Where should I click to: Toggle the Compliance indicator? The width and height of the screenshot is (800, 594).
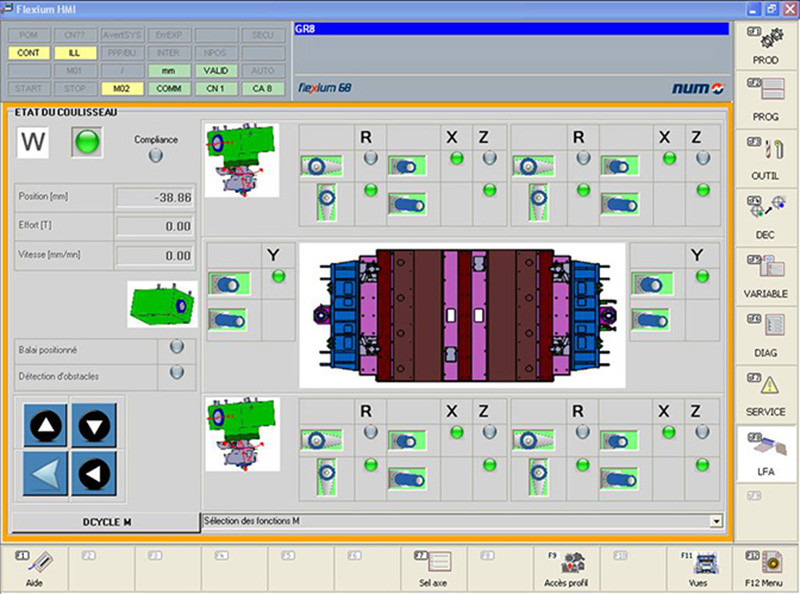(155, 155)
